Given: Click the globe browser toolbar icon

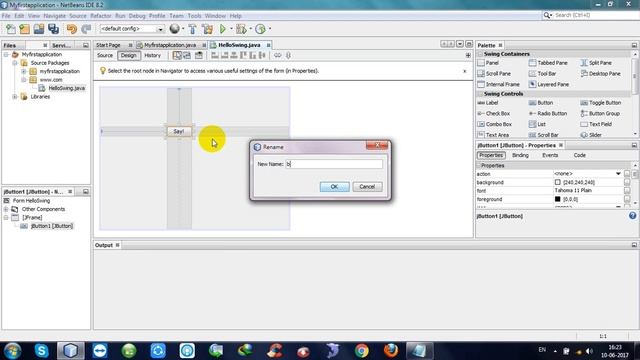Looking at the screenshot, I should point(175,29).
